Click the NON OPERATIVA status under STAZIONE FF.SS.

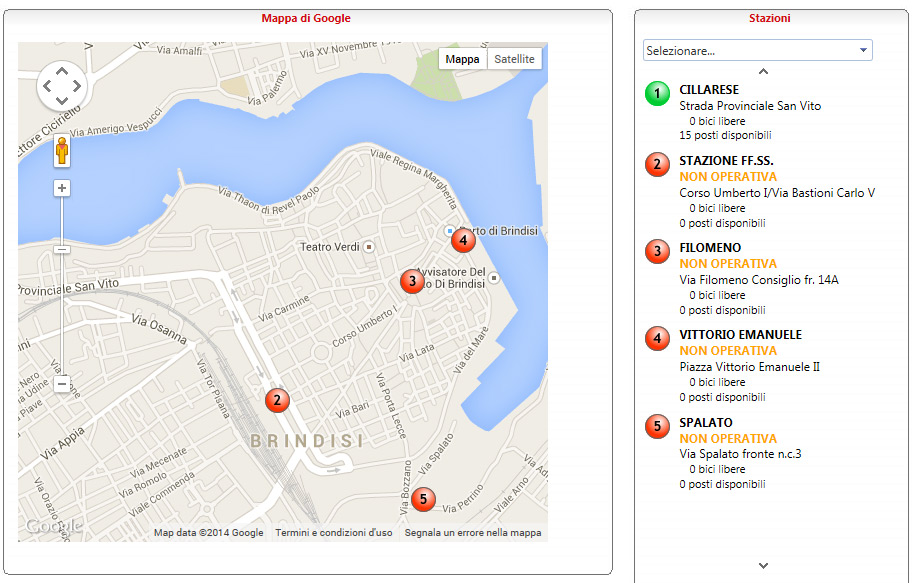point(728,177)
